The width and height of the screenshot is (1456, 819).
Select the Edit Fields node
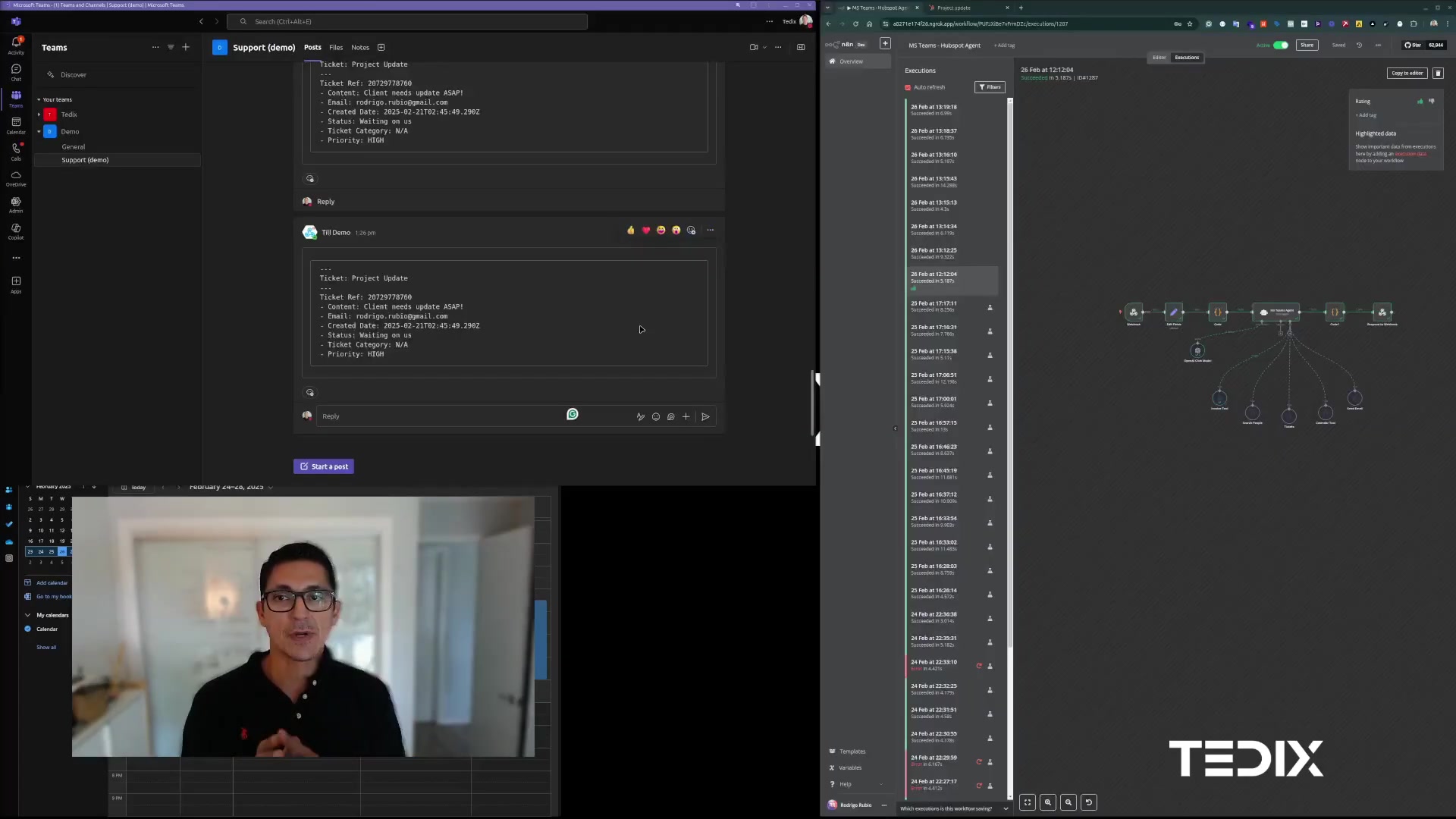tap(1174, 312)
